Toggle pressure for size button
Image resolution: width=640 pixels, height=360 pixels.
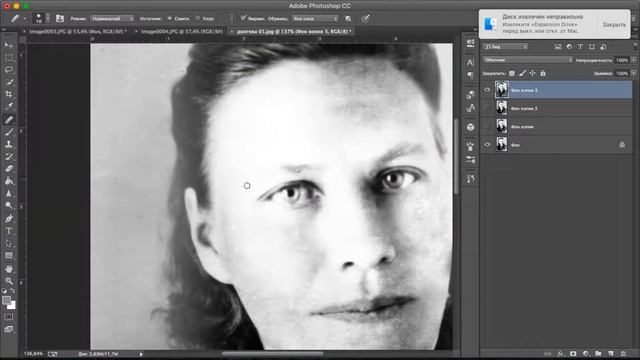(x=365, y=18)
